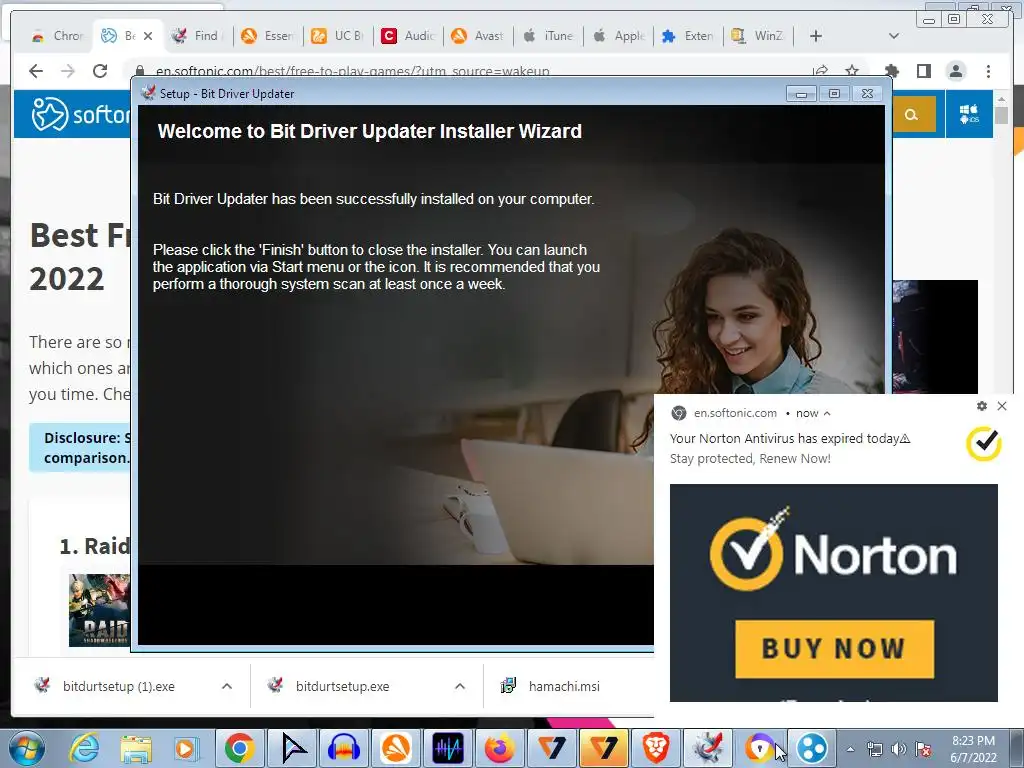Click Norton BUY NOW button
The width and height of the screenshot is (1024, 768).
click(834, 649)
